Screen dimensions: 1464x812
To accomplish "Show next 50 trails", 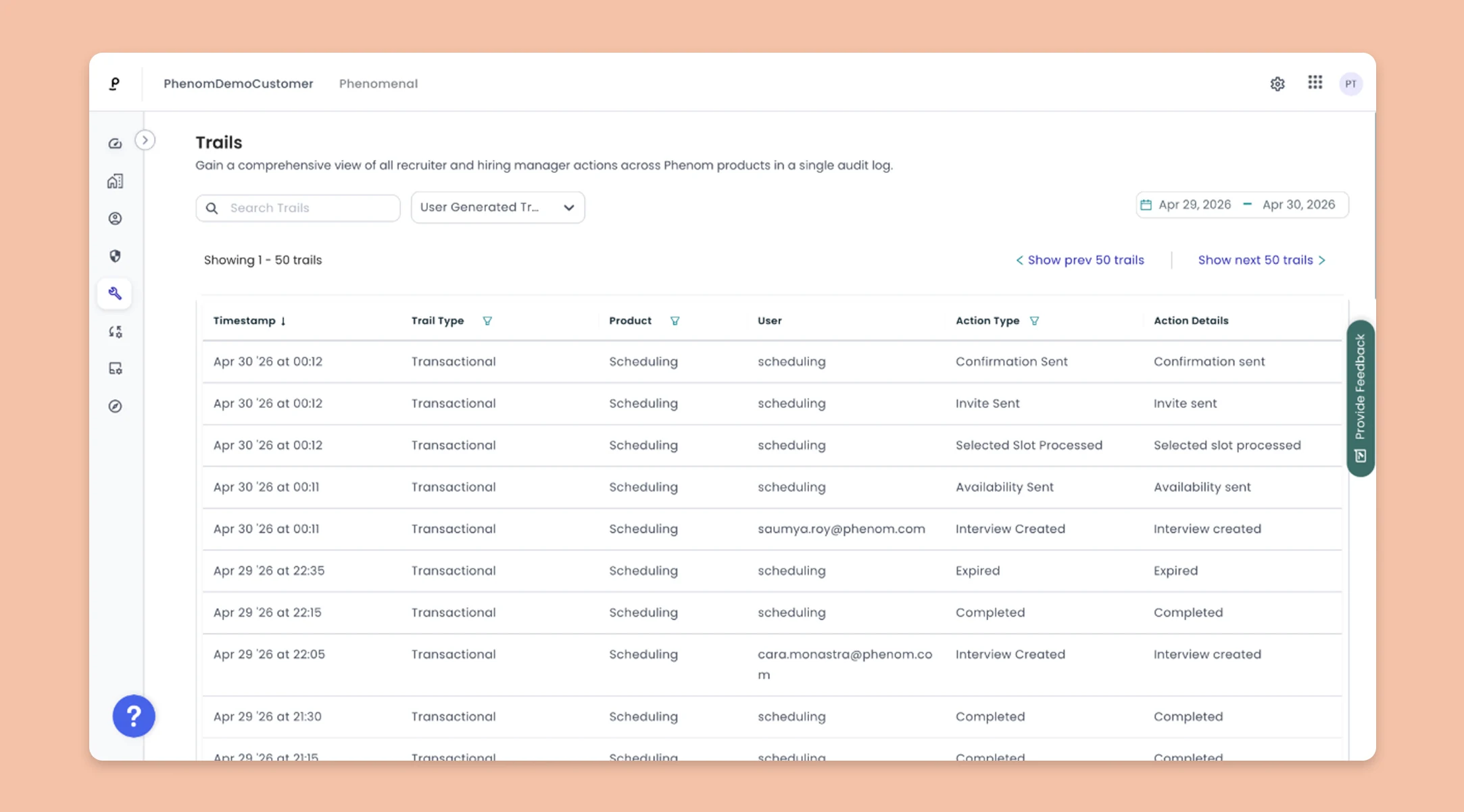I will point(1261,260).
